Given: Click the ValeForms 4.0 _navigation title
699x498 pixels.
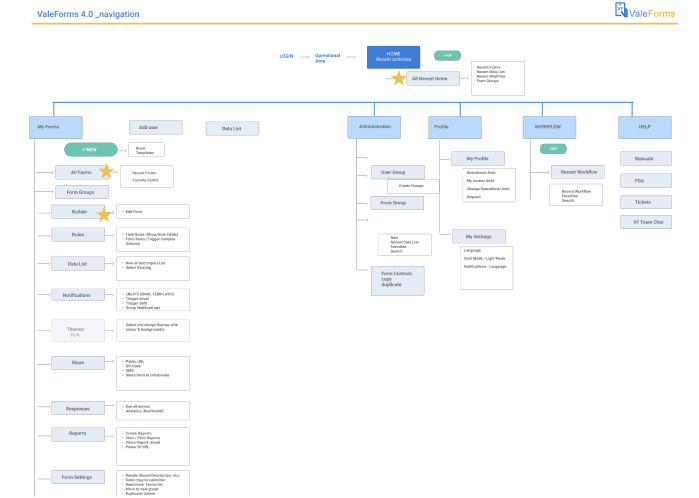Looking at the screenshot, I should tap(88, 14).
